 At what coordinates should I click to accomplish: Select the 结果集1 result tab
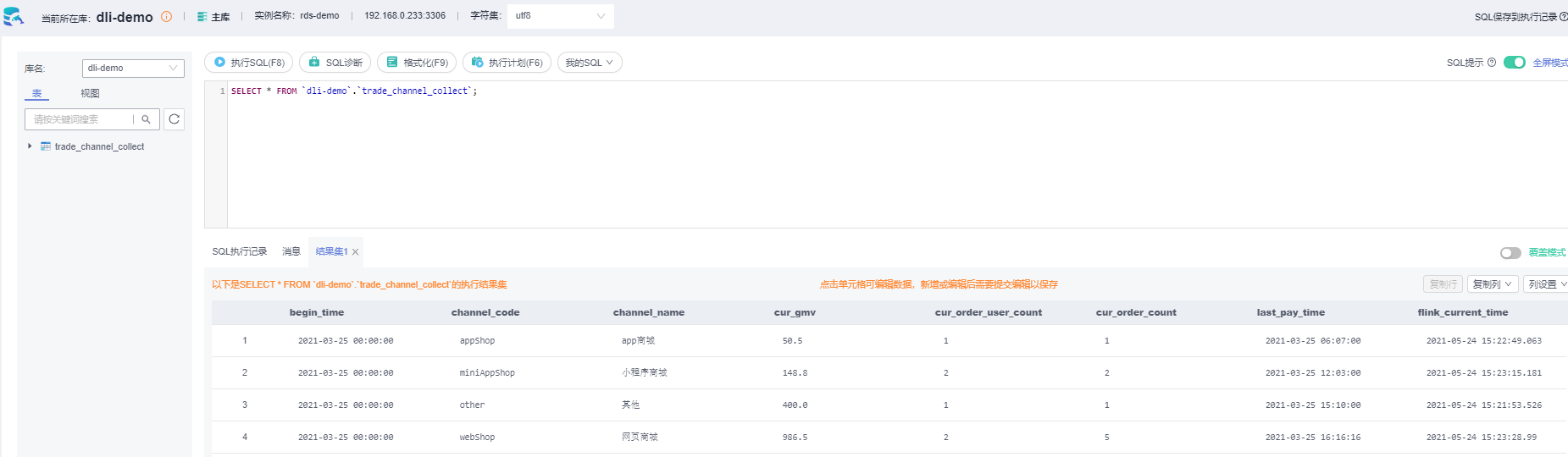point(331,251)
